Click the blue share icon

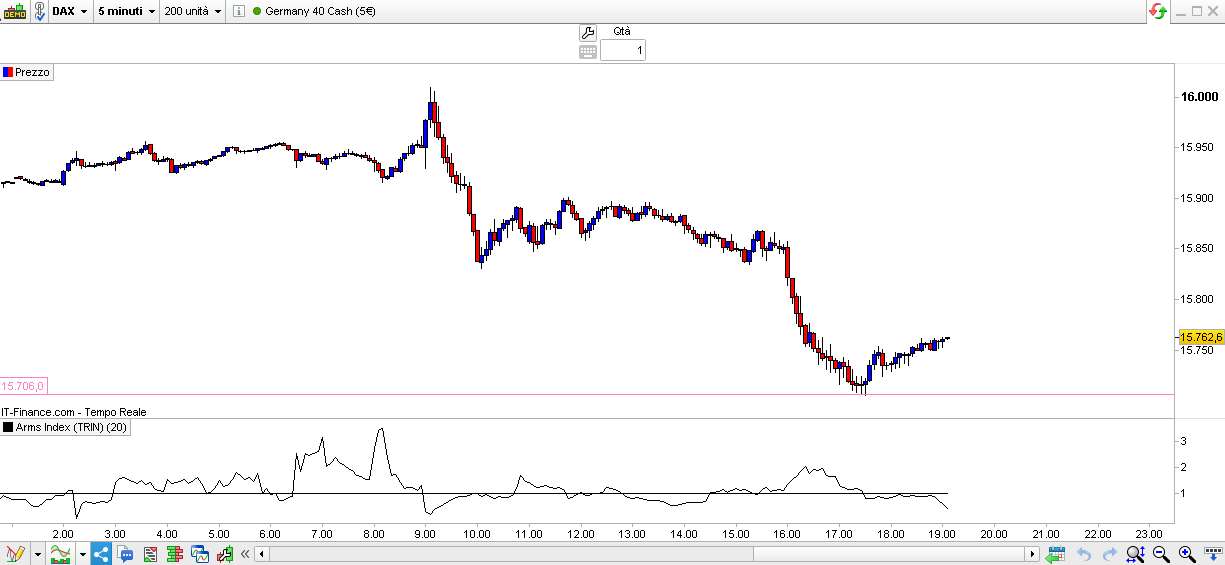pyautogui.click(x=103, y=553)
